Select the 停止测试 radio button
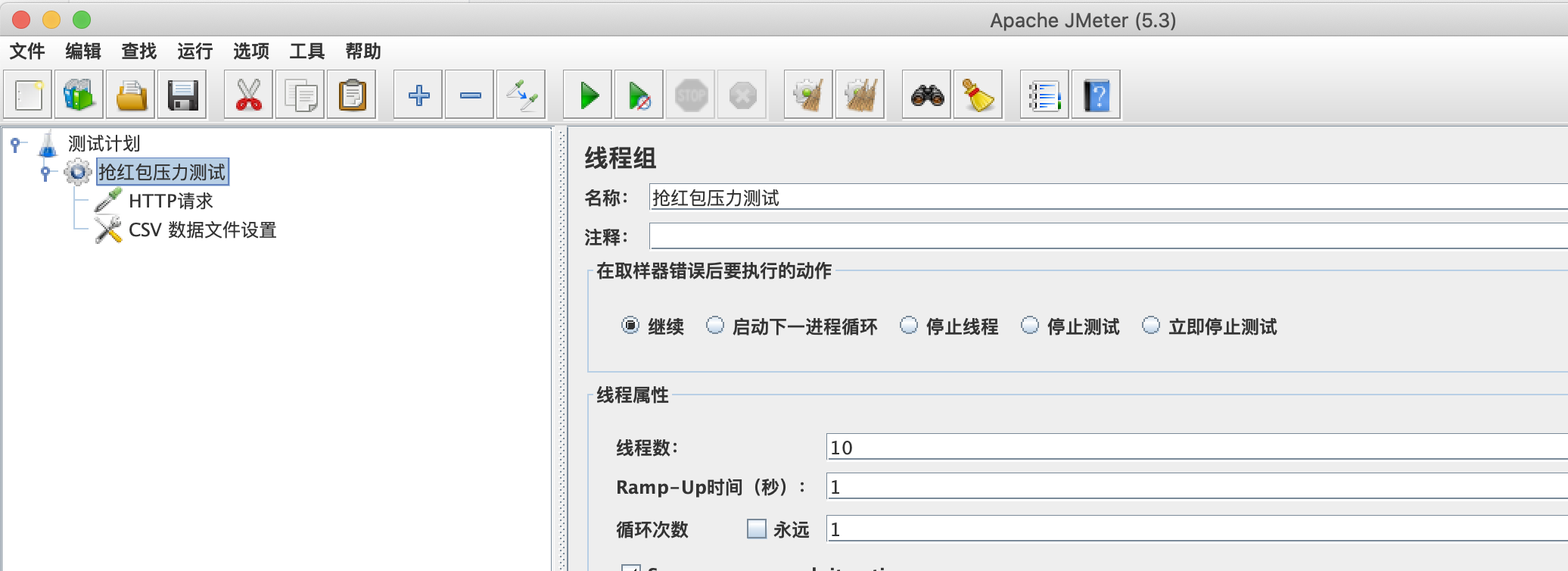 tap(1030, 326)
